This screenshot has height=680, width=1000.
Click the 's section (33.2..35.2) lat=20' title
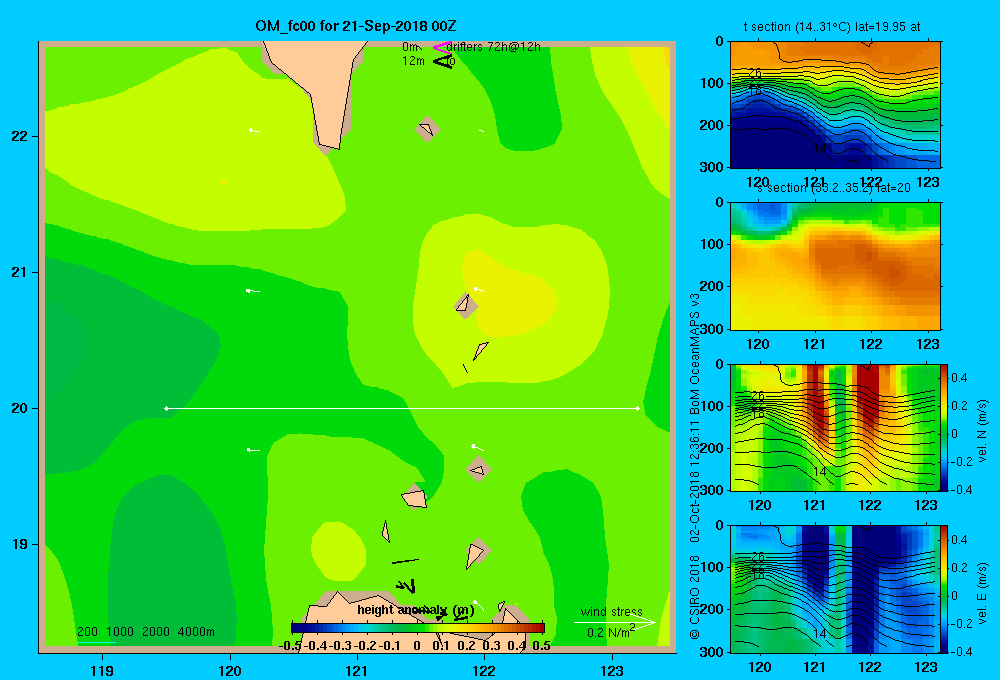[x=833, y=188]
